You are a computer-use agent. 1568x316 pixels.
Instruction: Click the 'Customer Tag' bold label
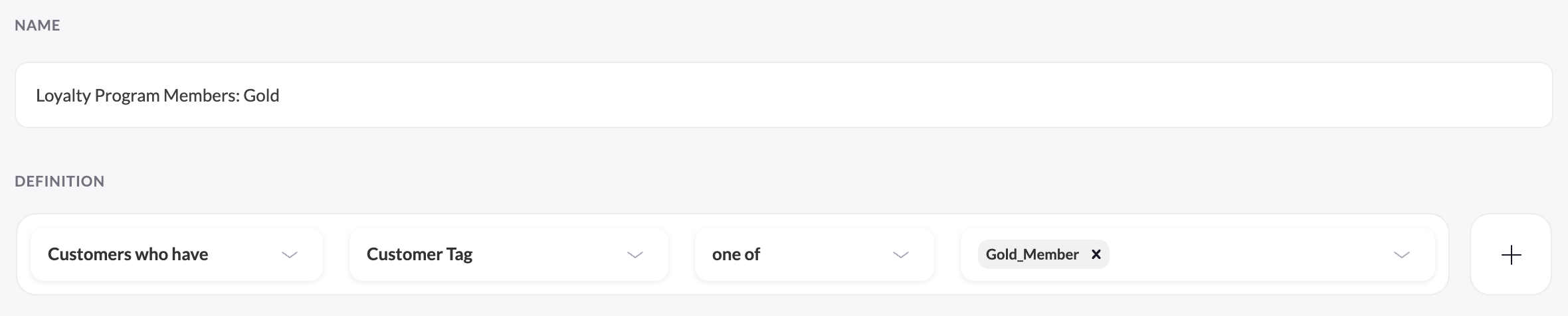tap(419, 254)
